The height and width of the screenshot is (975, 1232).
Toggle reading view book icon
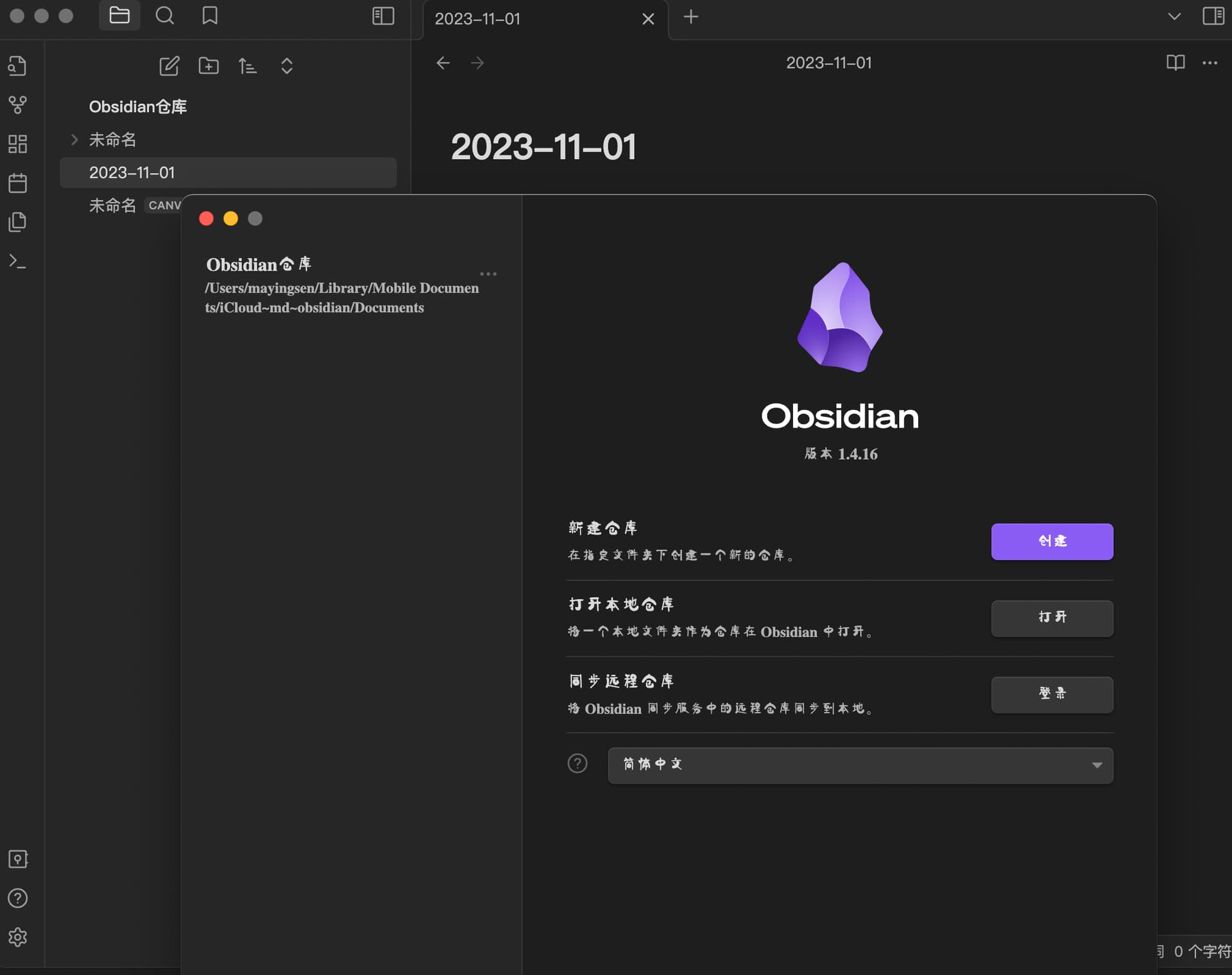(1176, 63)
